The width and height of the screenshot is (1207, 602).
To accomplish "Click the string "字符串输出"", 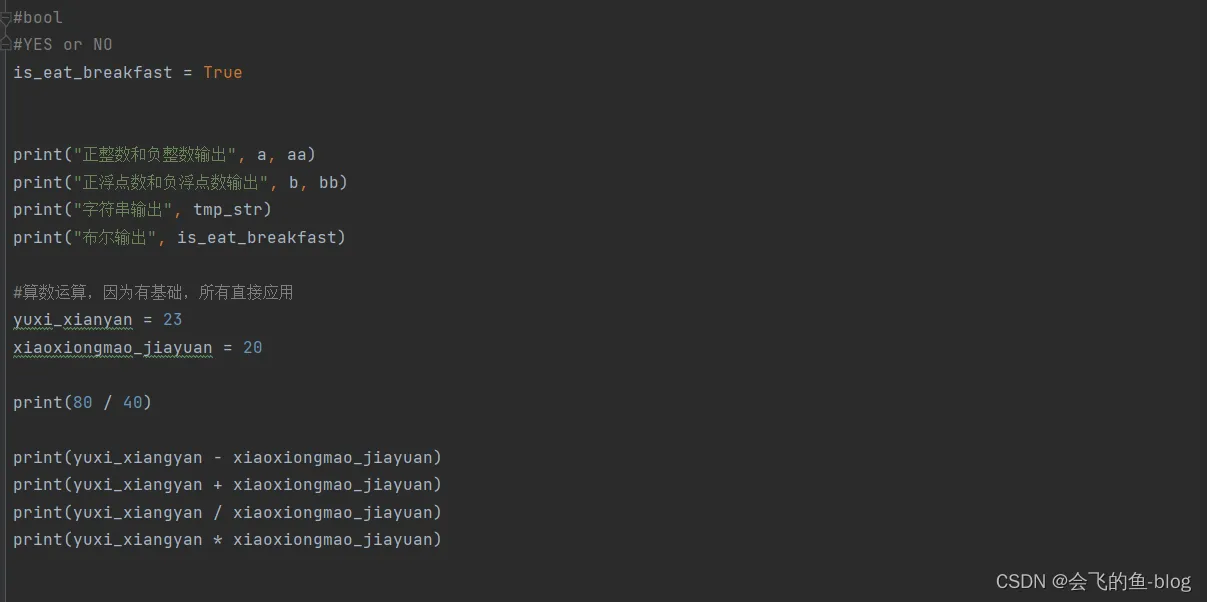I will pos(125,210).
